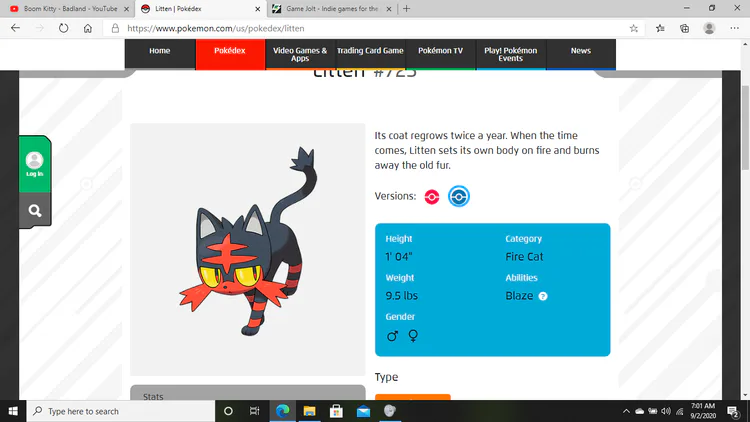Open Microsoft Store from taskbar
This screenshot has width=750, height=422.
[x=336, y=411]
